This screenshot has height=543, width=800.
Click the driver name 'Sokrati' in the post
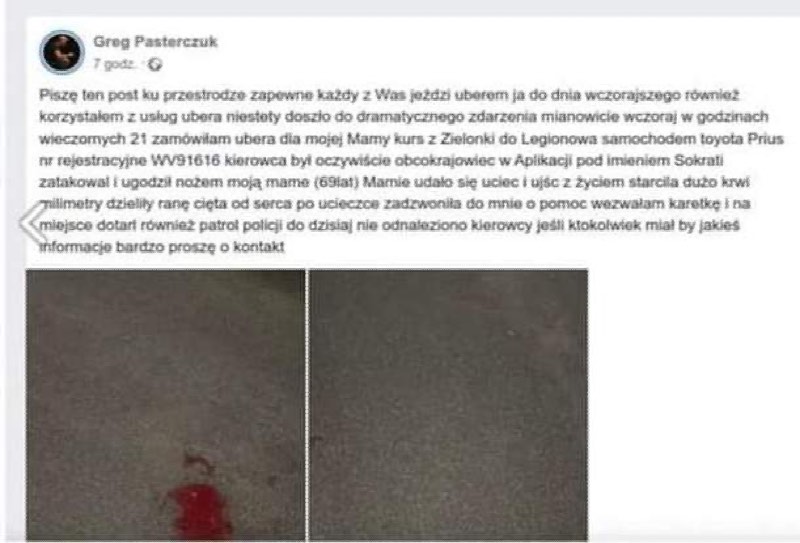click(699, 161)
